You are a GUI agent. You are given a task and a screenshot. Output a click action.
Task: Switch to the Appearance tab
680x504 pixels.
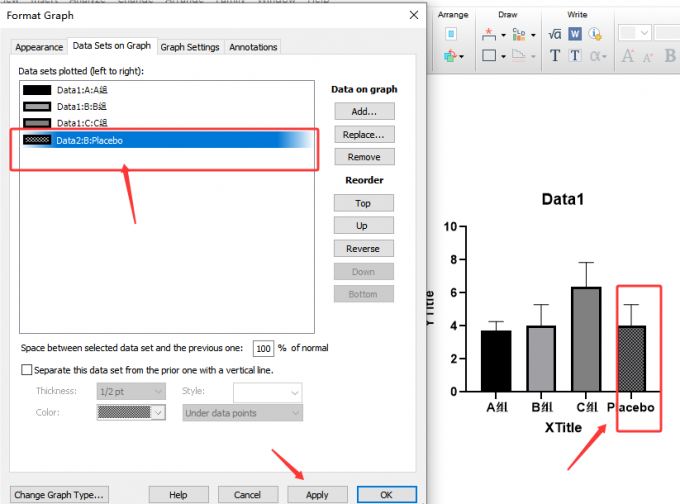(39, 47)
